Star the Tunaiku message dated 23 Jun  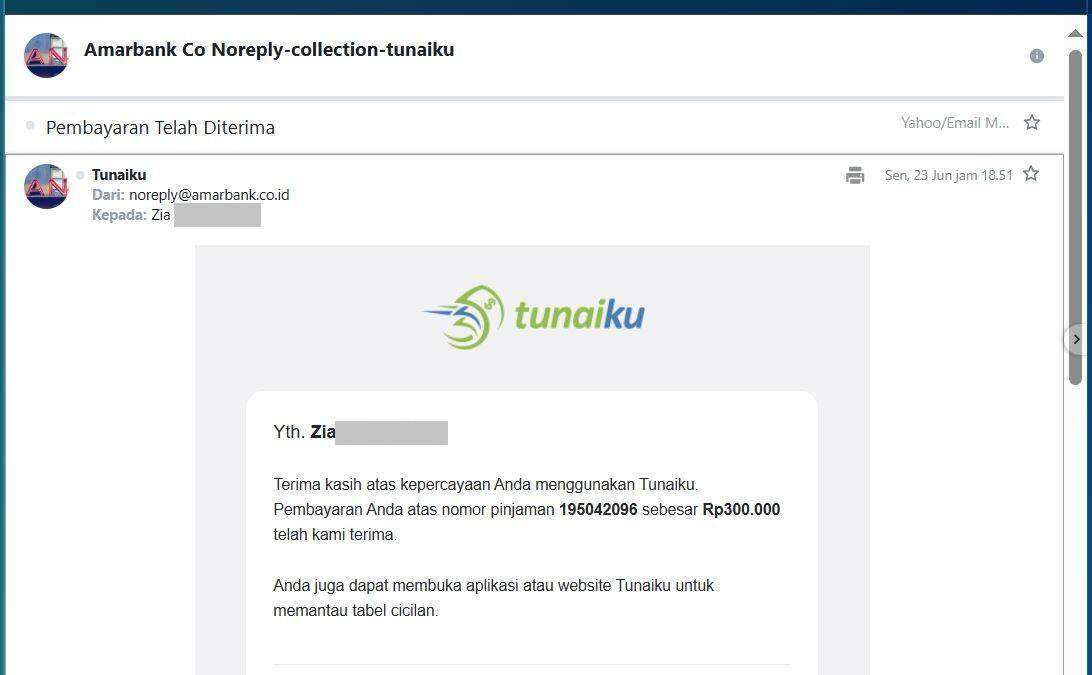tap(1031, 174)
